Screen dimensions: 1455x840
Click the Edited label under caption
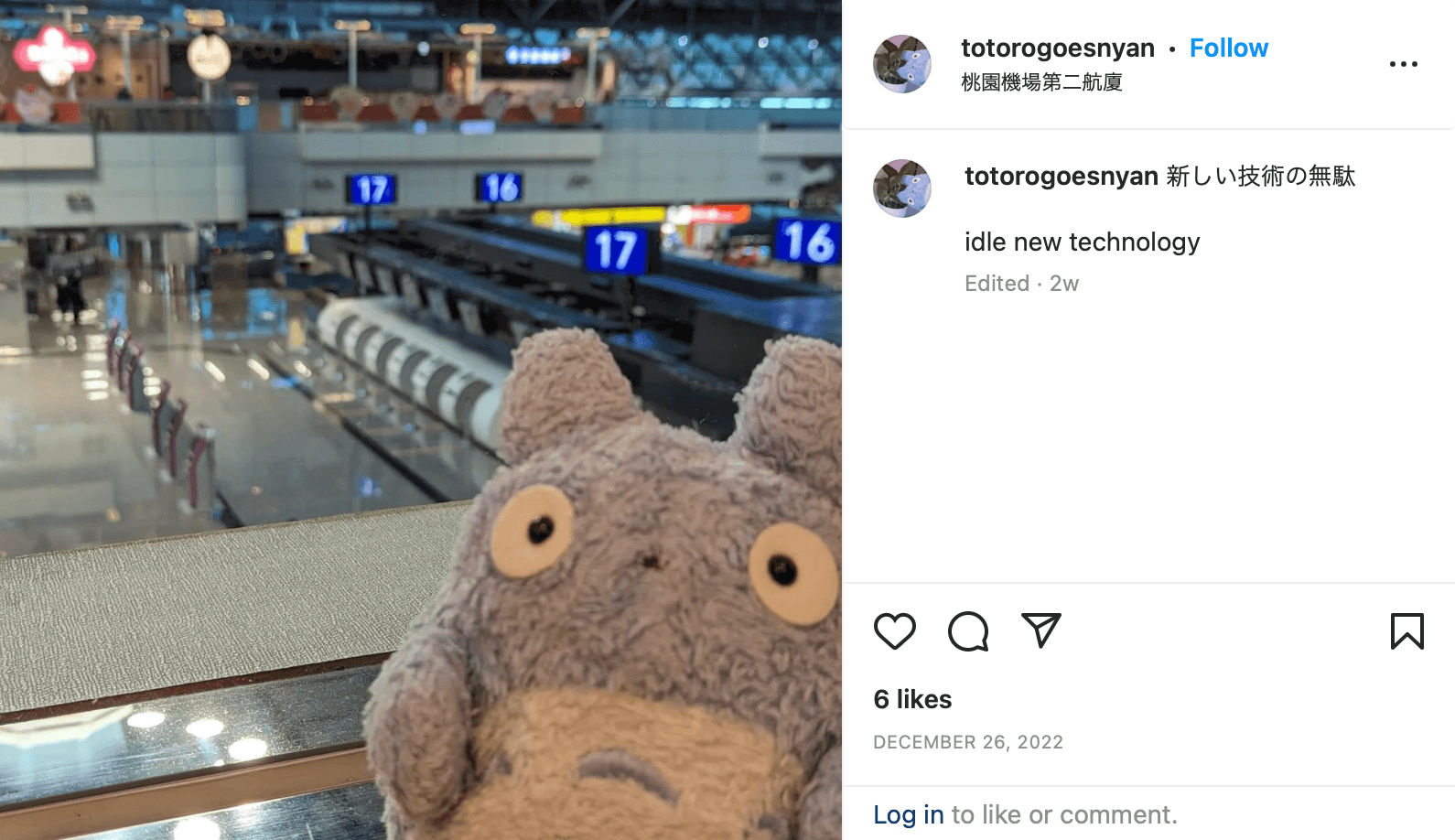997,284
